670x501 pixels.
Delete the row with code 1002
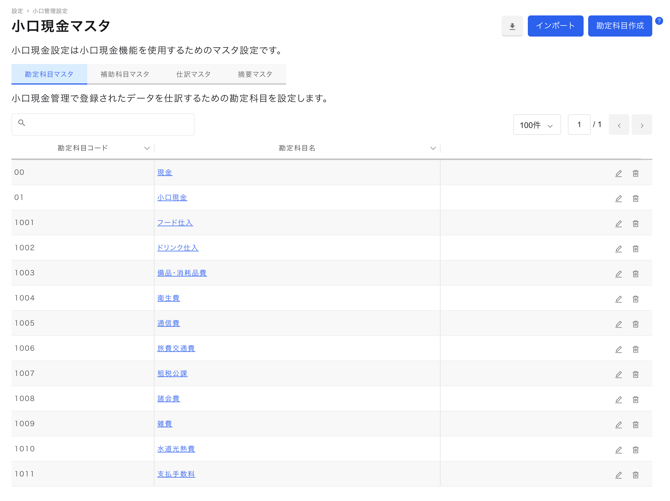tap(635, 249)
